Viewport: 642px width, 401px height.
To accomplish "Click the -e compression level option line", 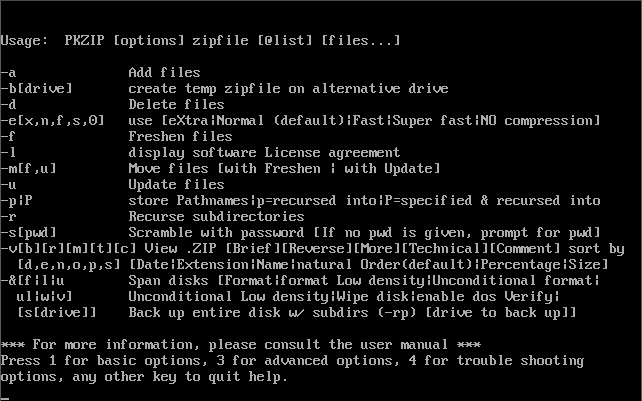I will 300,120.
